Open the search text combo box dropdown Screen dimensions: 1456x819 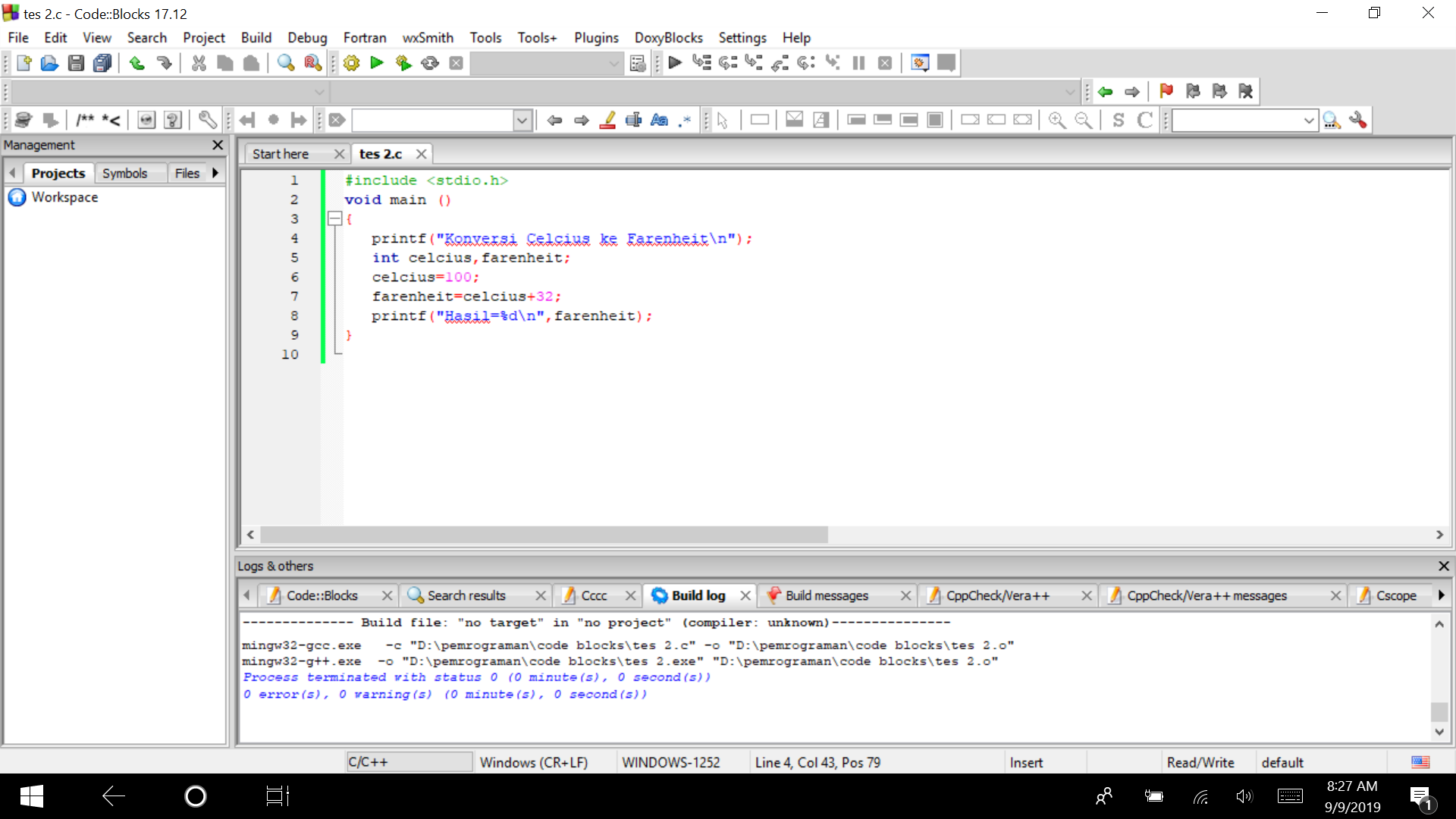tap(522, 120)
